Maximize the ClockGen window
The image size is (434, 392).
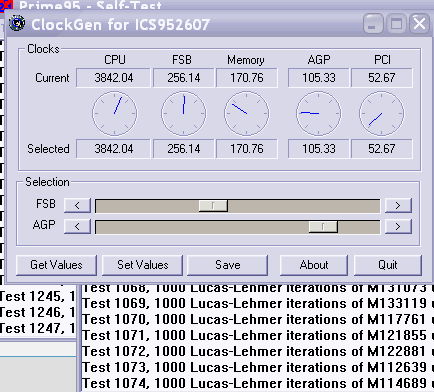[x=396, y=24]
